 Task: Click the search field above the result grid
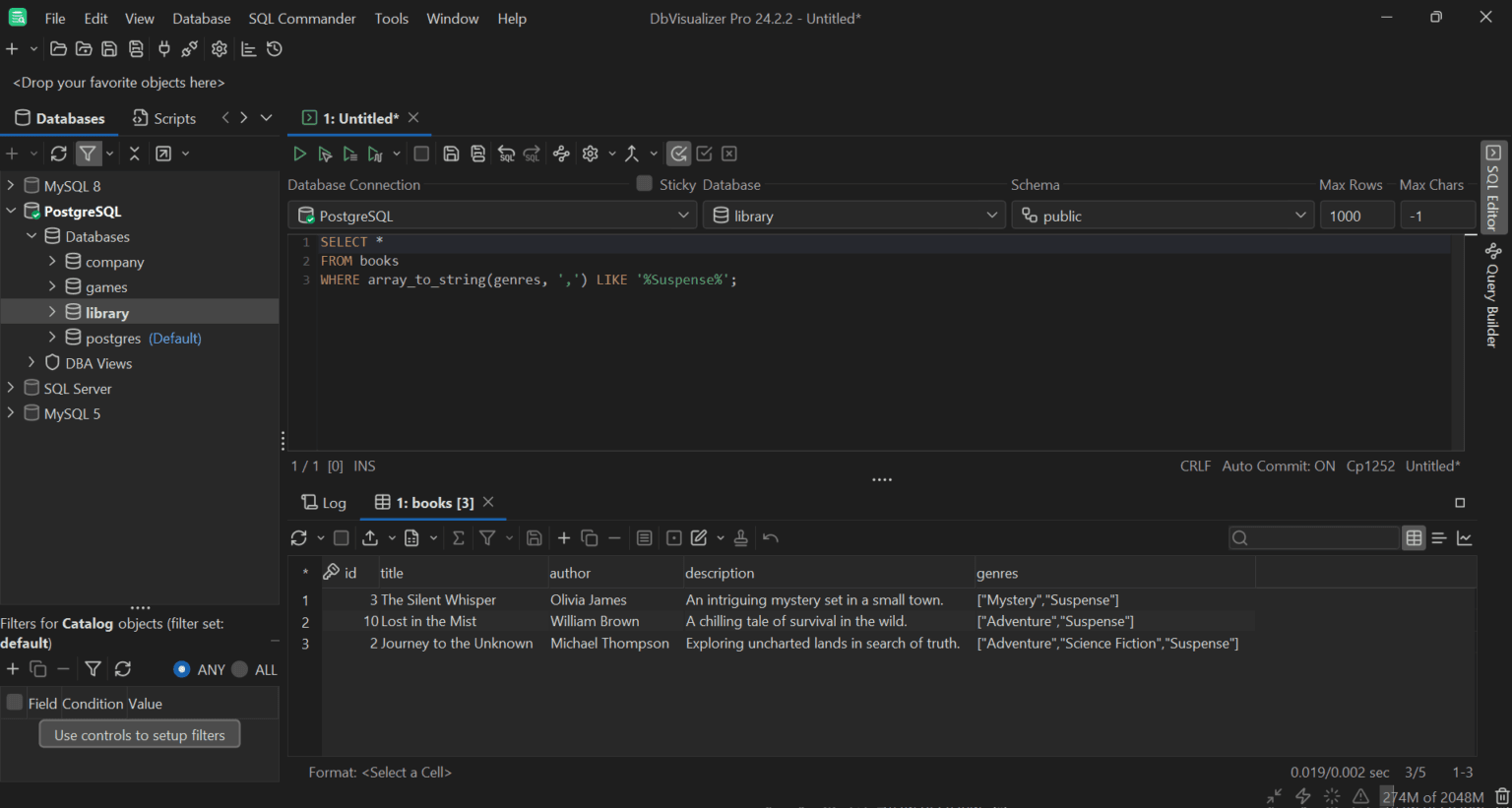[x=1314, y=537]
